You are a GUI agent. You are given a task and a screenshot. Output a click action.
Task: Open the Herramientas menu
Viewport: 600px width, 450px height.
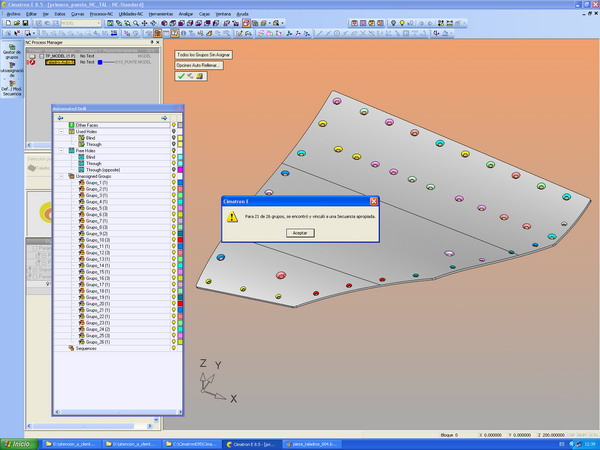tap(160, 13)
